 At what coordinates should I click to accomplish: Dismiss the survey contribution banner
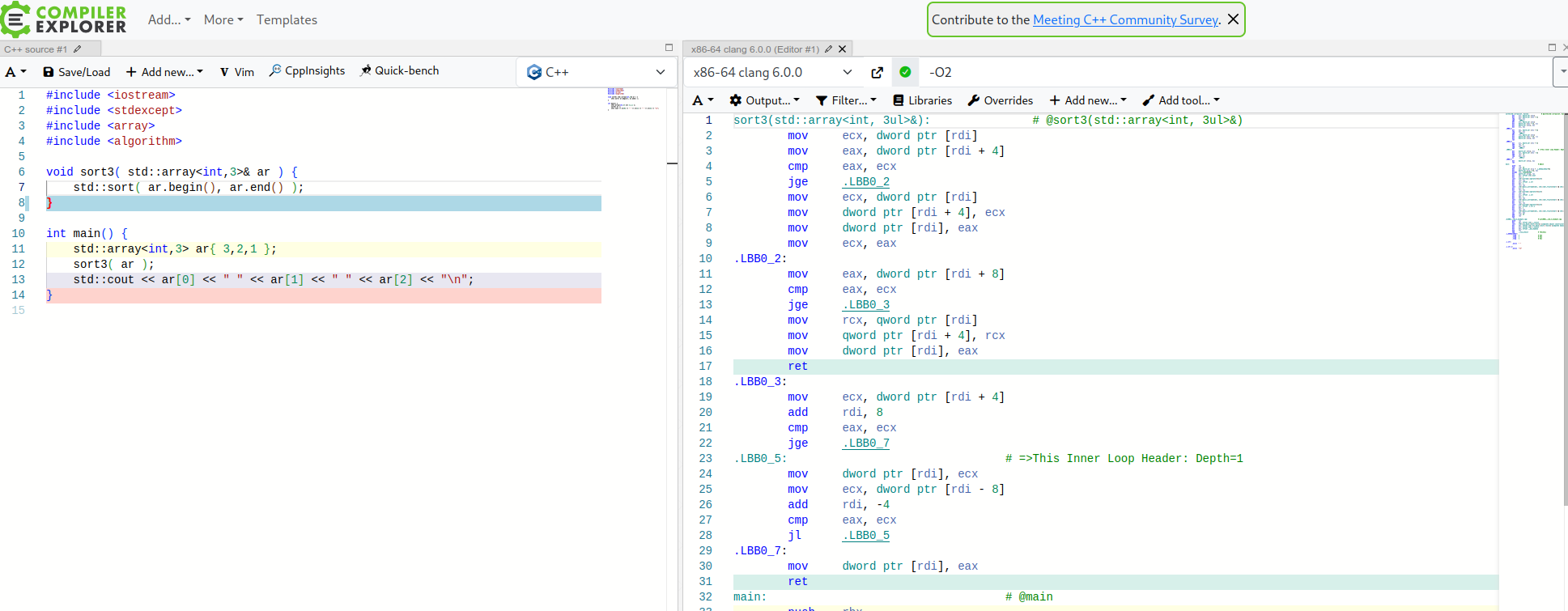point(1233,19)
